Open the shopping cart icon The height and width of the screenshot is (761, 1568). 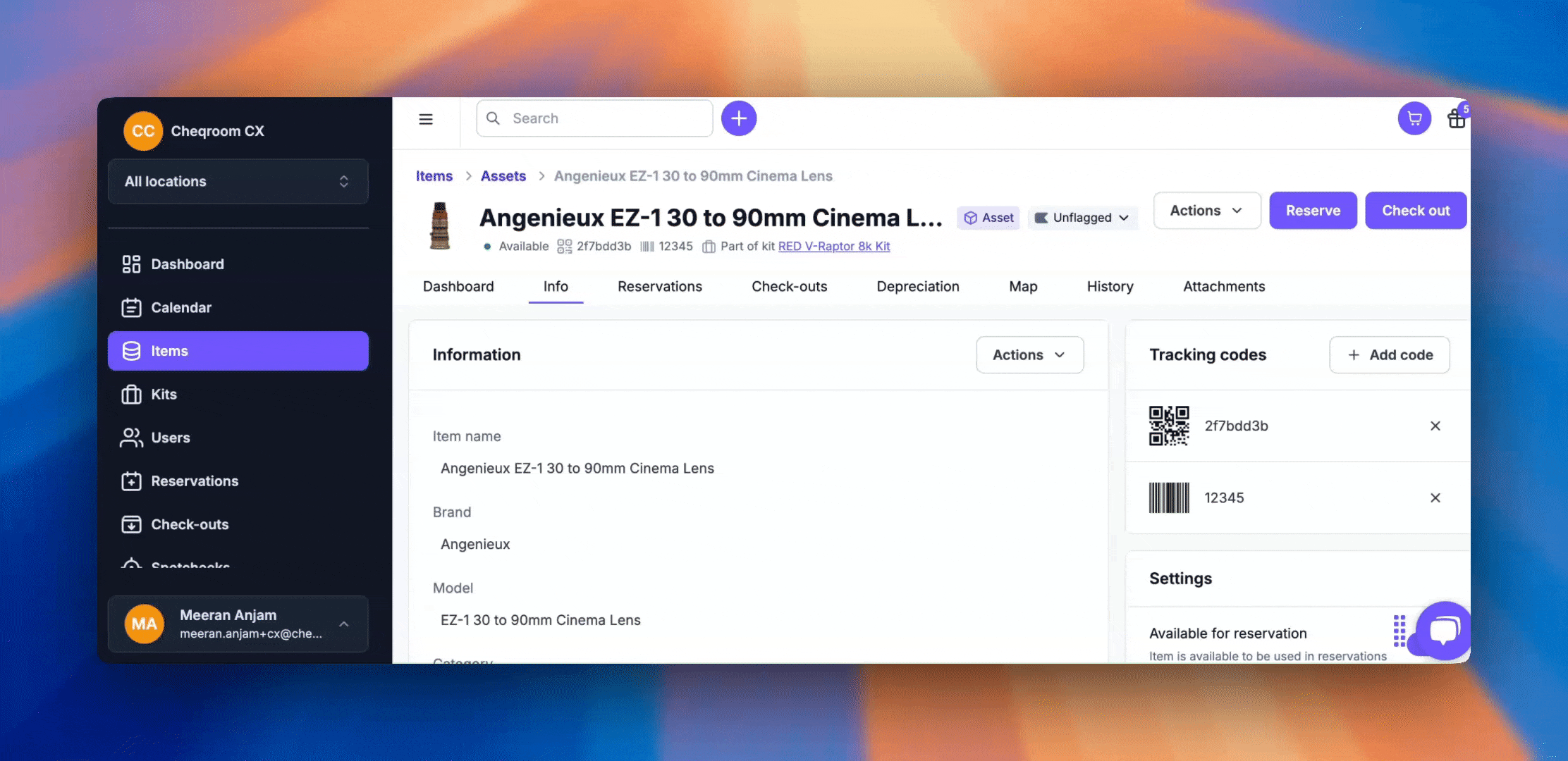click(x=1414, y=118)
